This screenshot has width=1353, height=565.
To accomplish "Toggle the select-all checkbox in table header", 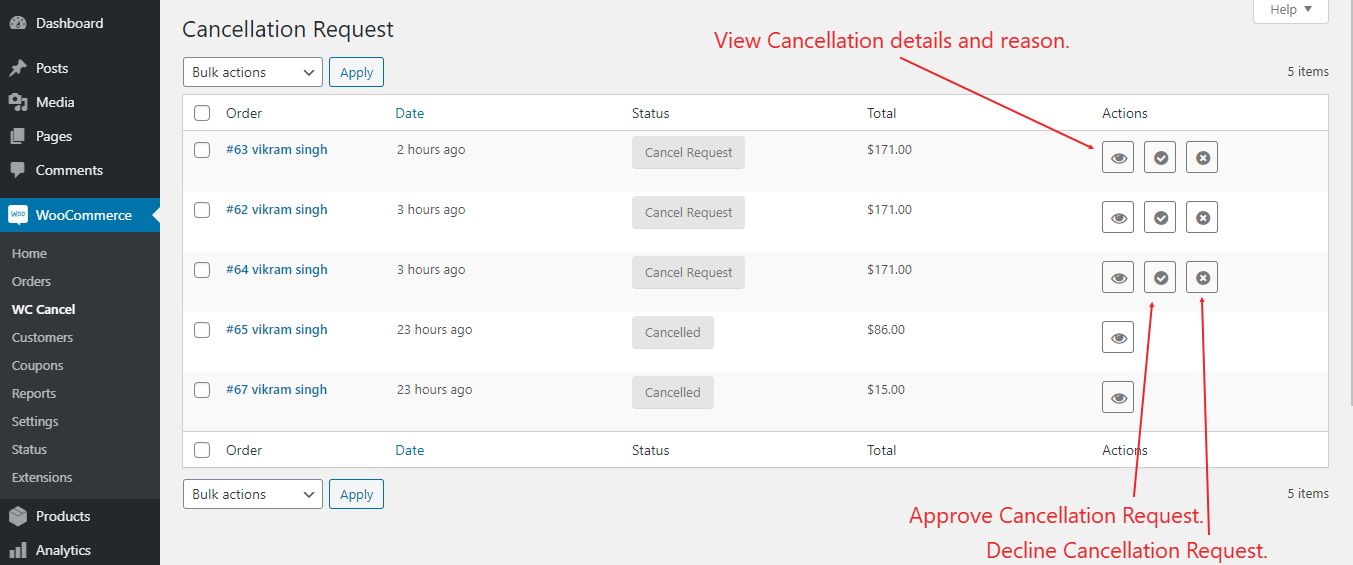I will pyautogui.click(x=202, y=113).
